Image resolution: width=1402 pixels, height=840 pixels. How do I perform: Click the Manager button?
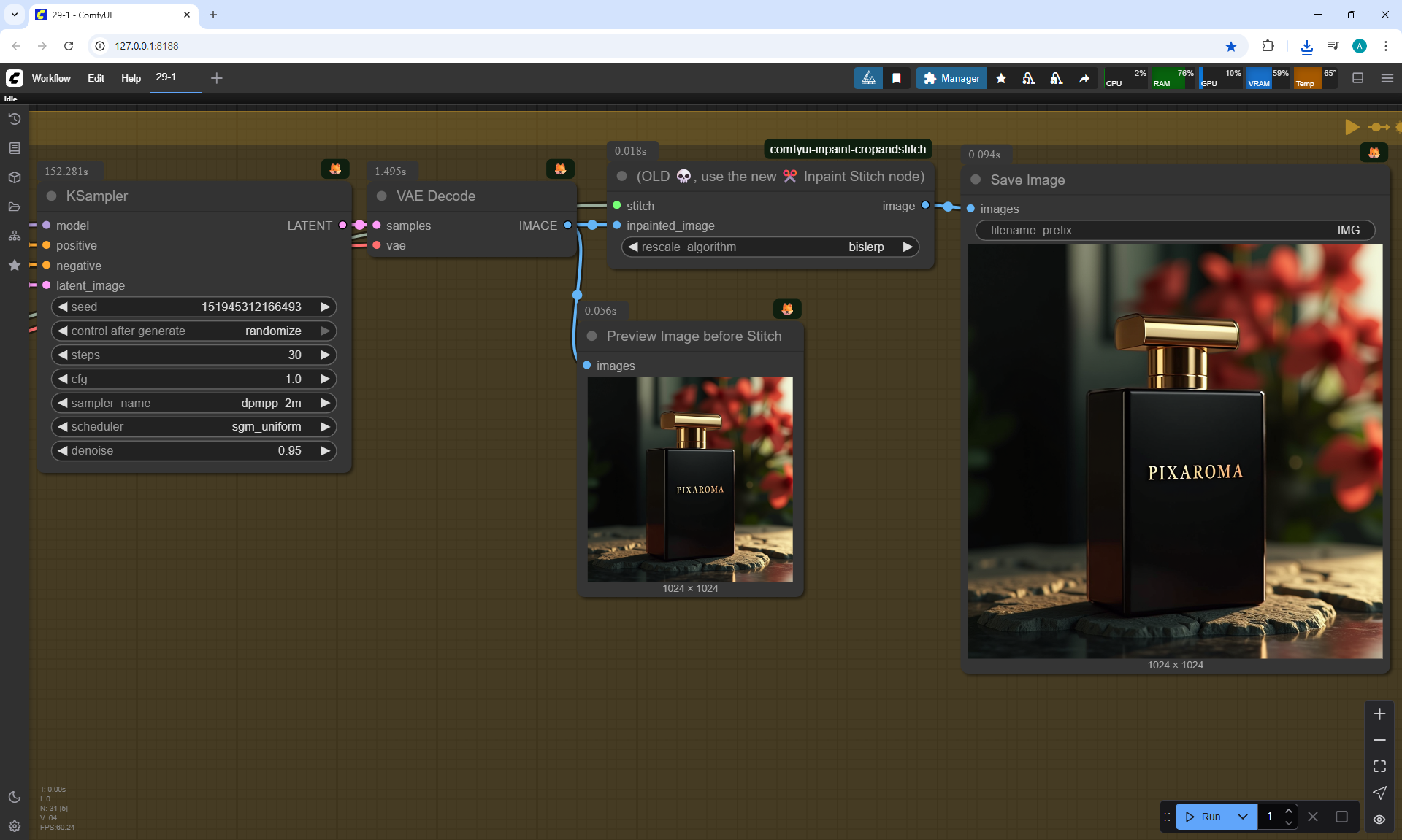(951, 78)
